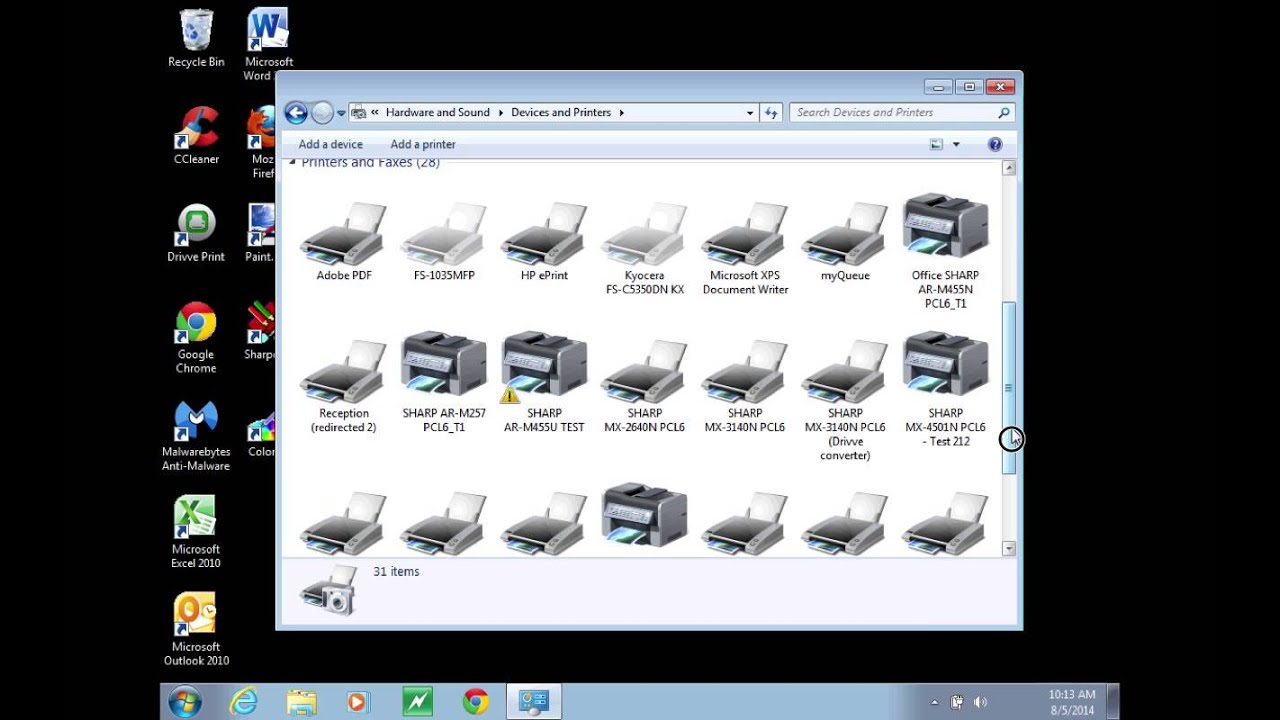Select SHARP MX-4501N PCL6 Test 212 printer
The height and width of the screenshot is (720, 1280).
coord(945,390)
